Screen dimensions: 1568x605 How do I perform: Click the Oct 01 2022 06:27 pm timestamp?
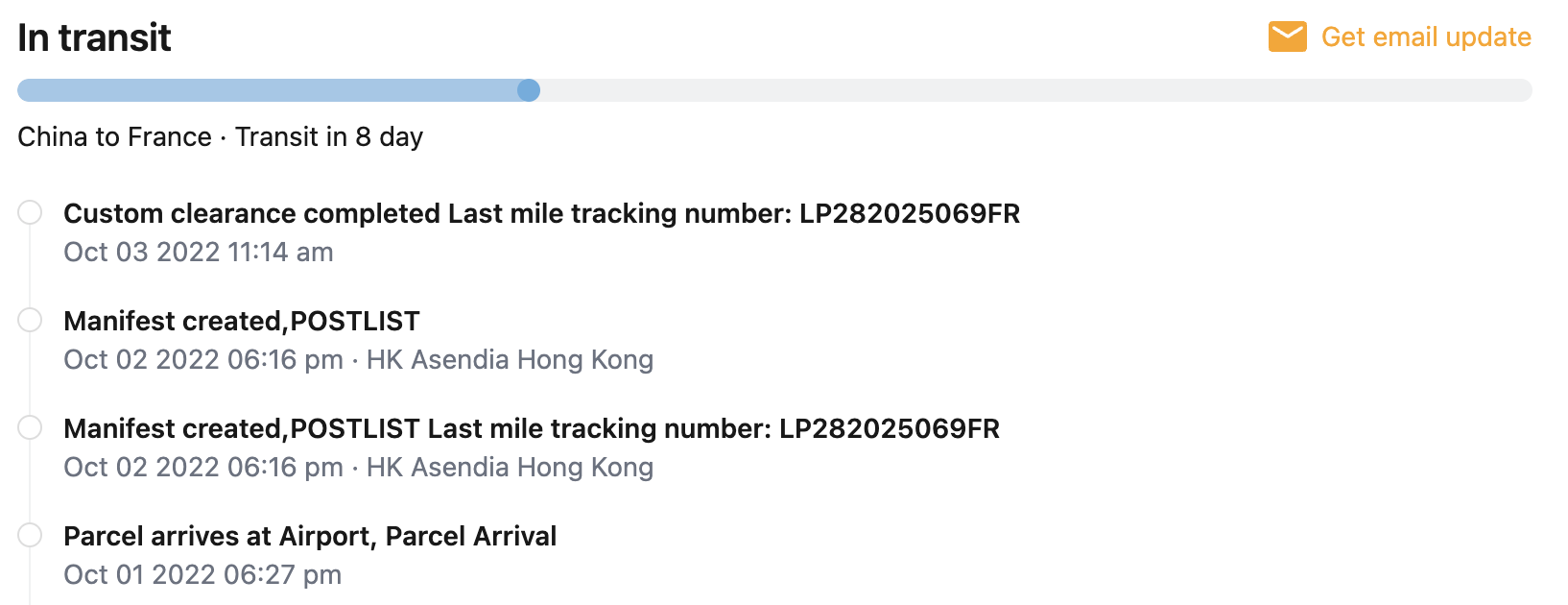point(202,574)
